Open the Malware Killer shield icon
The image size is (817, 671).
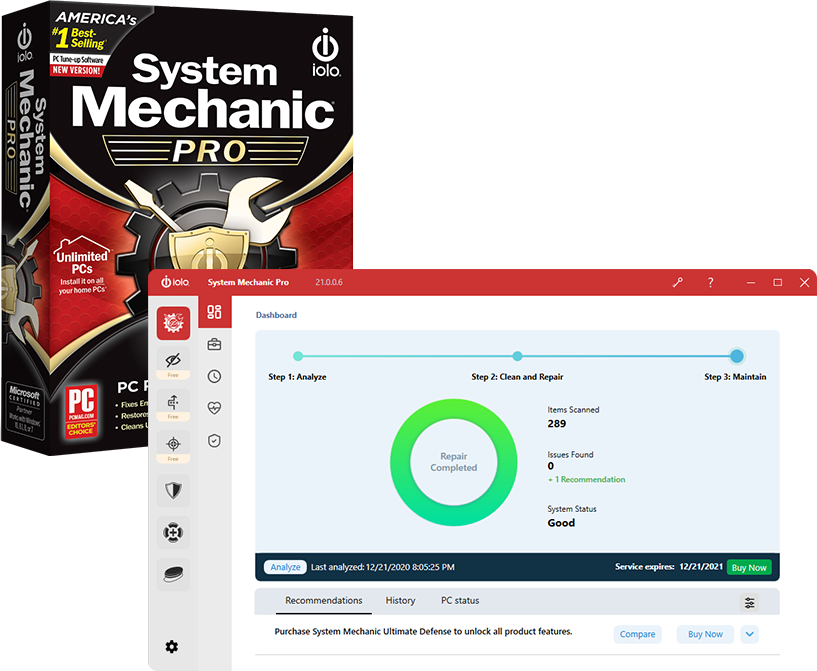(x=171, y=490)
